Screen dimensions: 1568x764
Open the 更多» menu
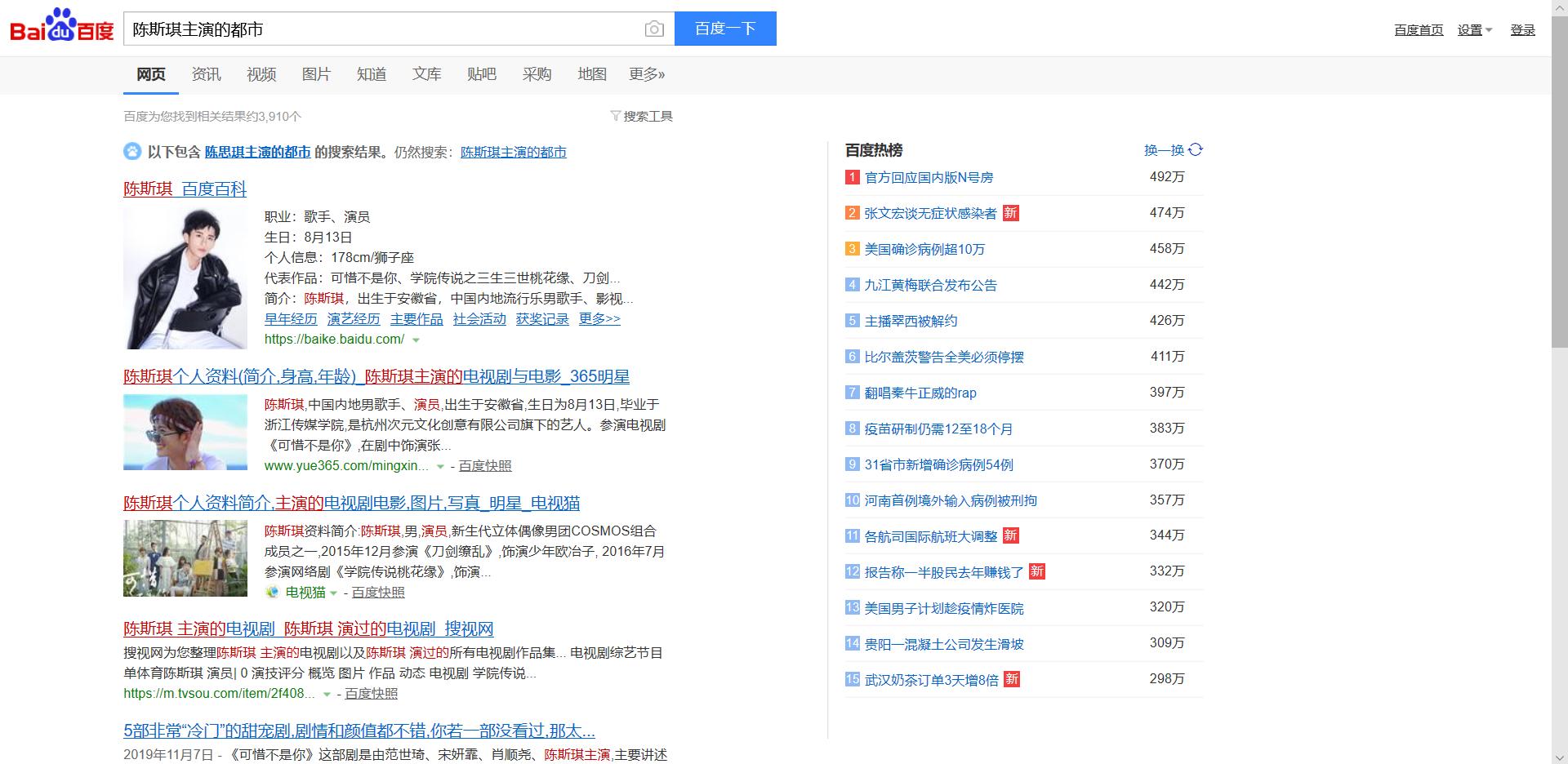645,74
